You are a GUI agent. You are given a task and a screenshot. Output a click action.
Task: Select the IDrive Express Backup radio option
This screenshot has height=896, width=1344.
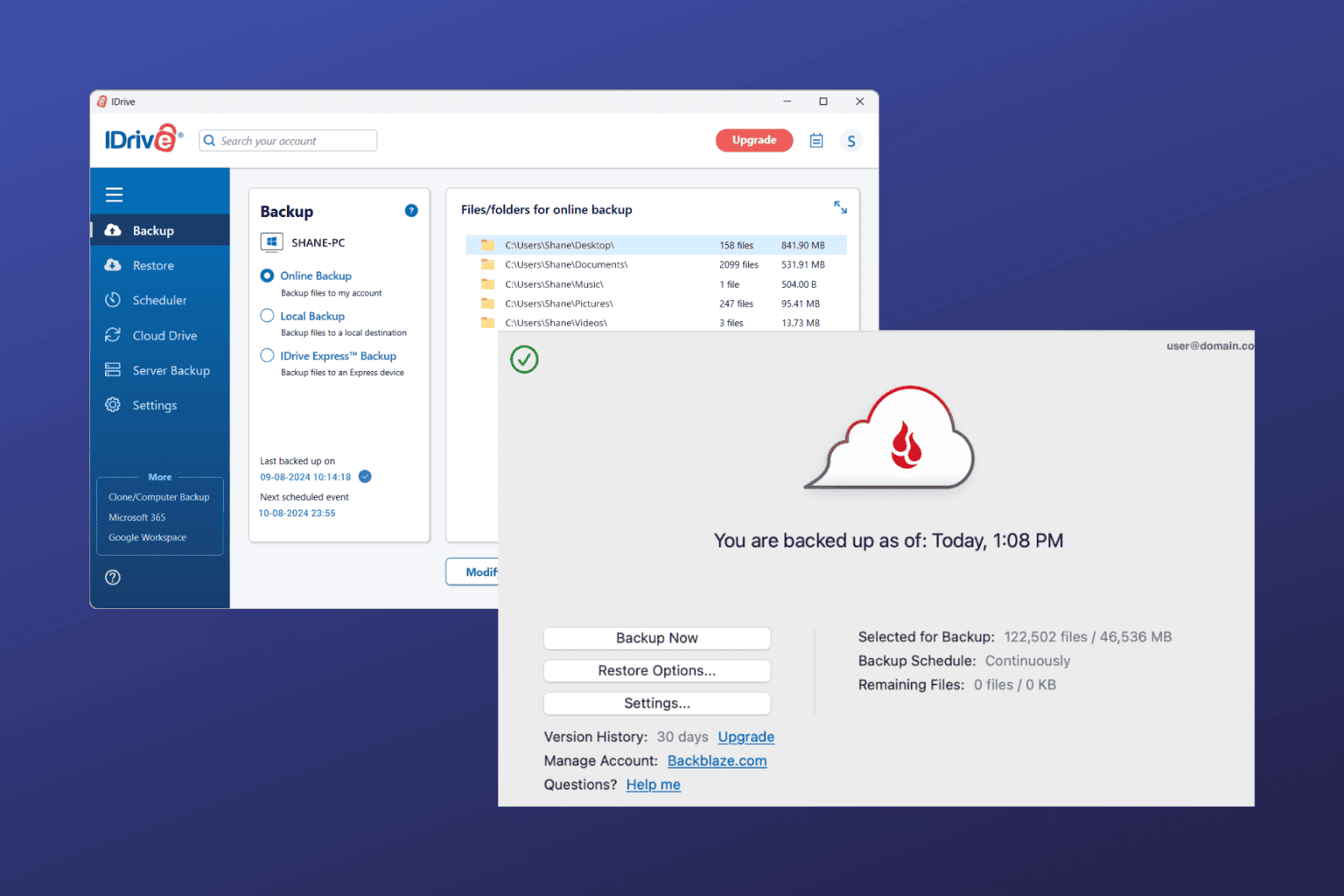(x=267, y=355)
